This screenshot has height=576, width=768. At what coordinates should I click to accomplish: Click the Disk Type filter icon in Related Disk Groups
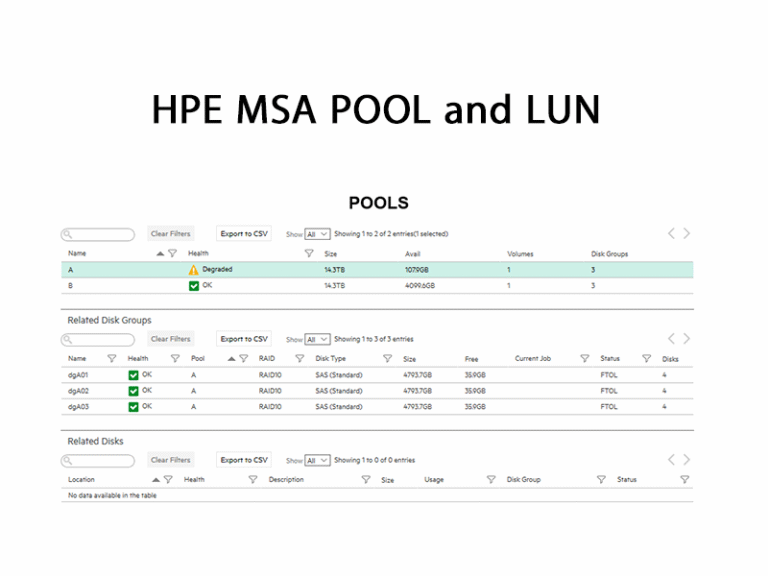[387, 359]
